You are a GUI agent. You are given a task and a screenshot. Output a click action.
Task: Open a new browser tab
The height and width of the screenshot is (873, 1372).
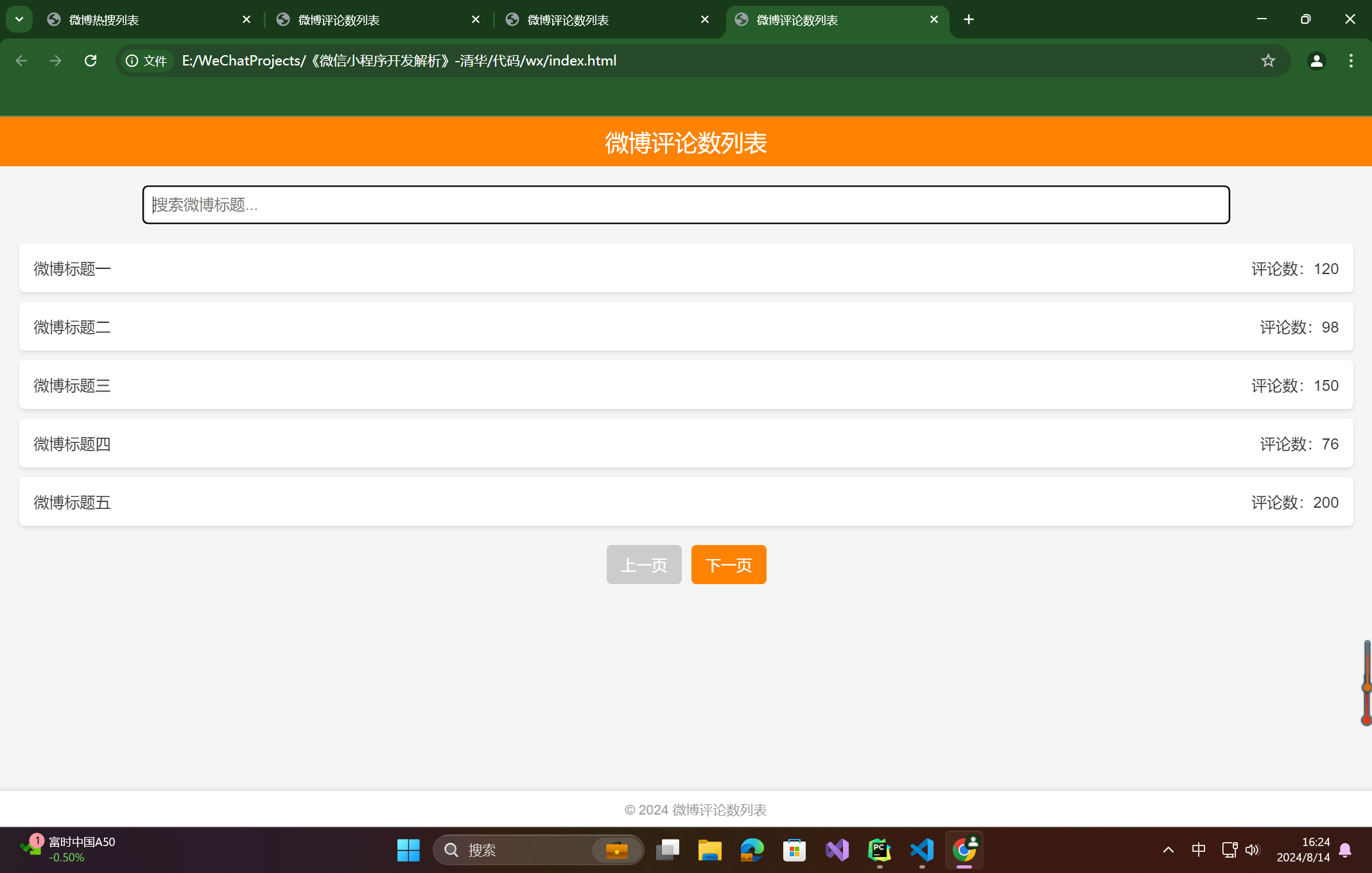(x=968, y=20)
